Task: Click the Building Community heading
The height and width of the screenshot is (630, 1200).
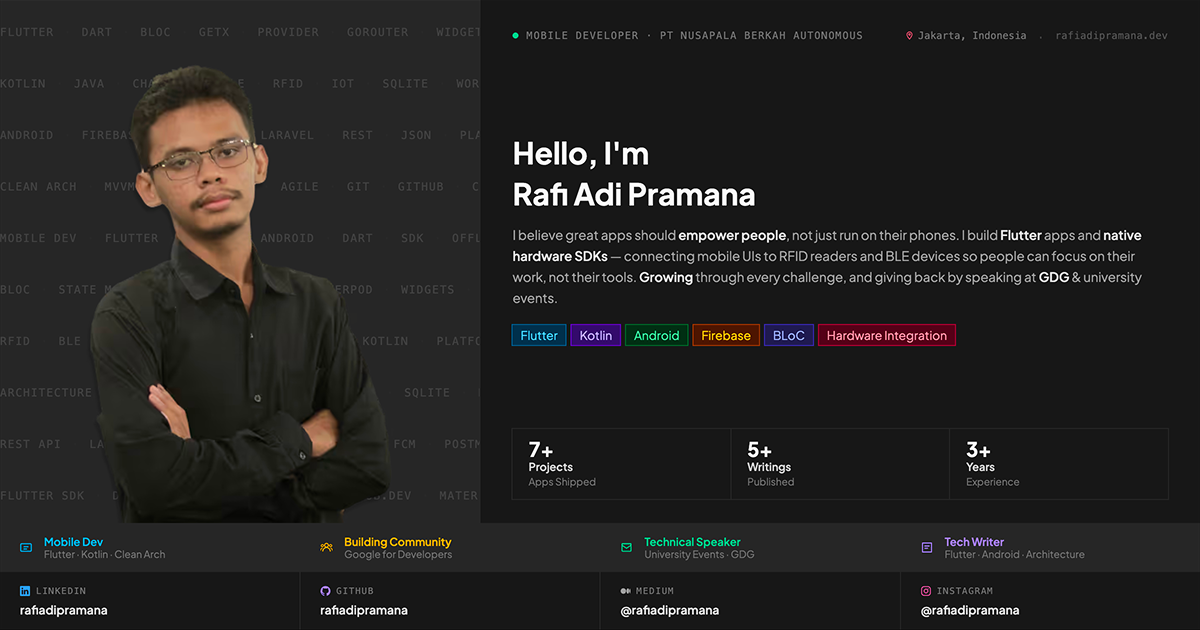Action: pyautogui.click(x=398, y=542)
